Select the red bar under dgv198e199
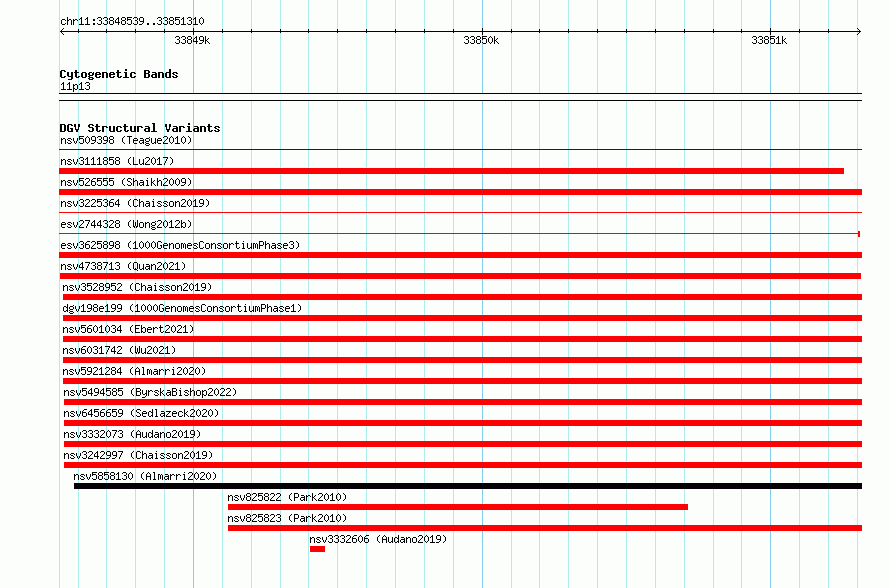890x588 pixels. pos(462,318)
